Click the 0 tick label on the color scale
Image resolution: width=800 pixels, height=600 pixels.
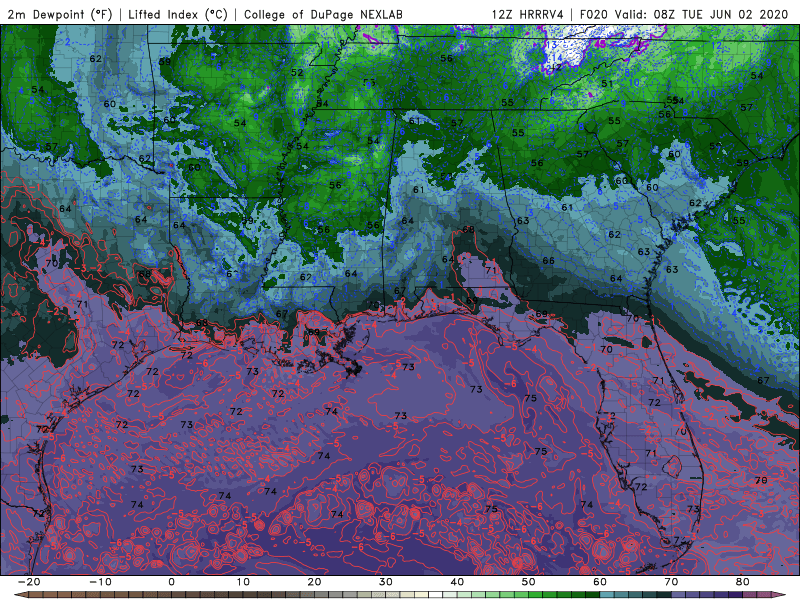[171, 582]
